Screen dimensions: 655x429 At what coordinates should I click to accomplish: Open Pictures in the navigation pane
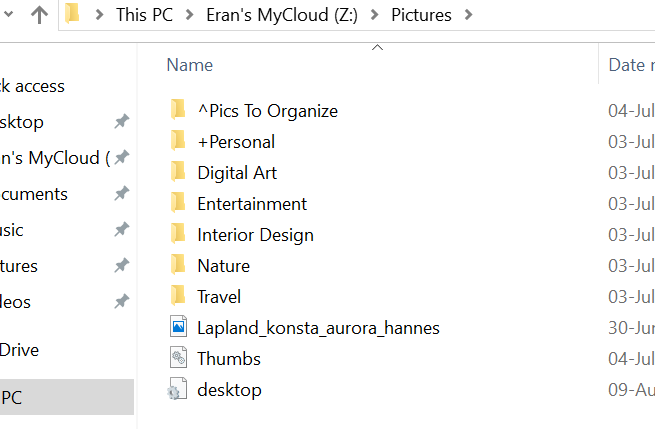19,266
